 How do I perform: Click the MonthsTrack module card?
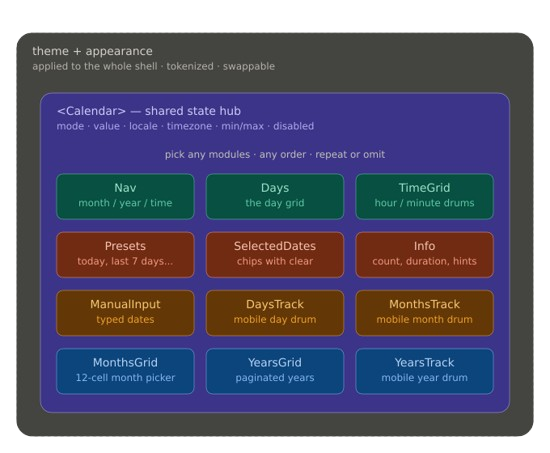click(424, 313)
